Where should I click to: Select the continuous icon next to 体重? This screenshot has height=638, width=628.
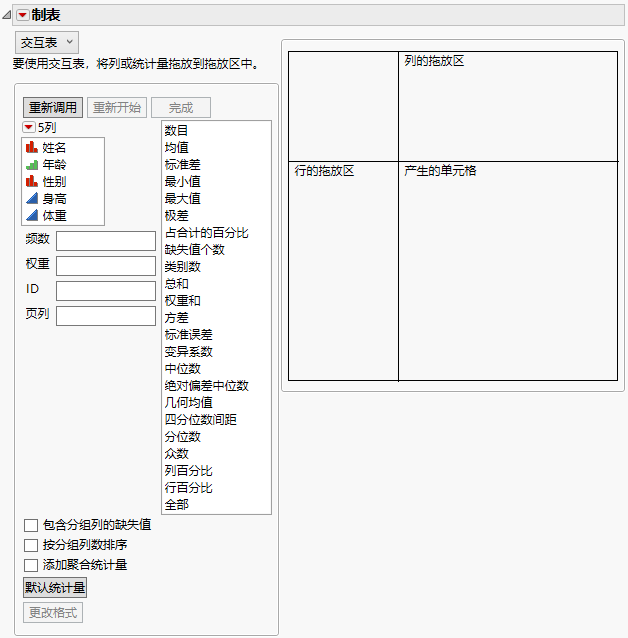pyautogui.click(x=32, y=215)
